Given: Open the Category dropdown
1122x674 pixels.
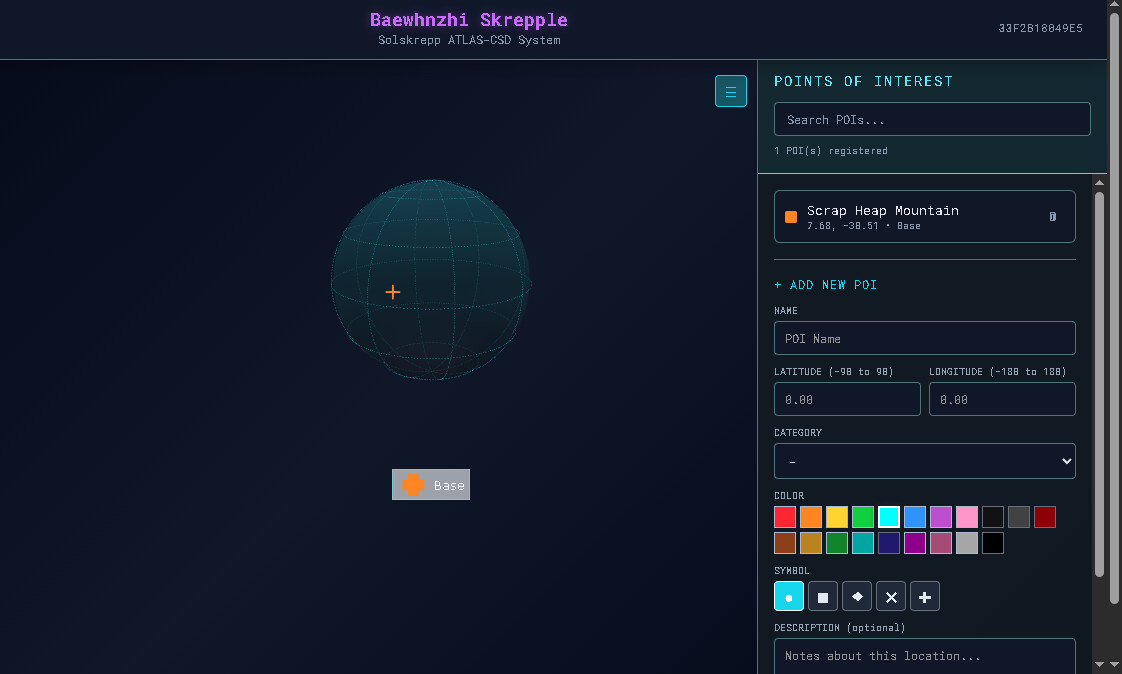Looking at the screenshot, I should (925, 461).
